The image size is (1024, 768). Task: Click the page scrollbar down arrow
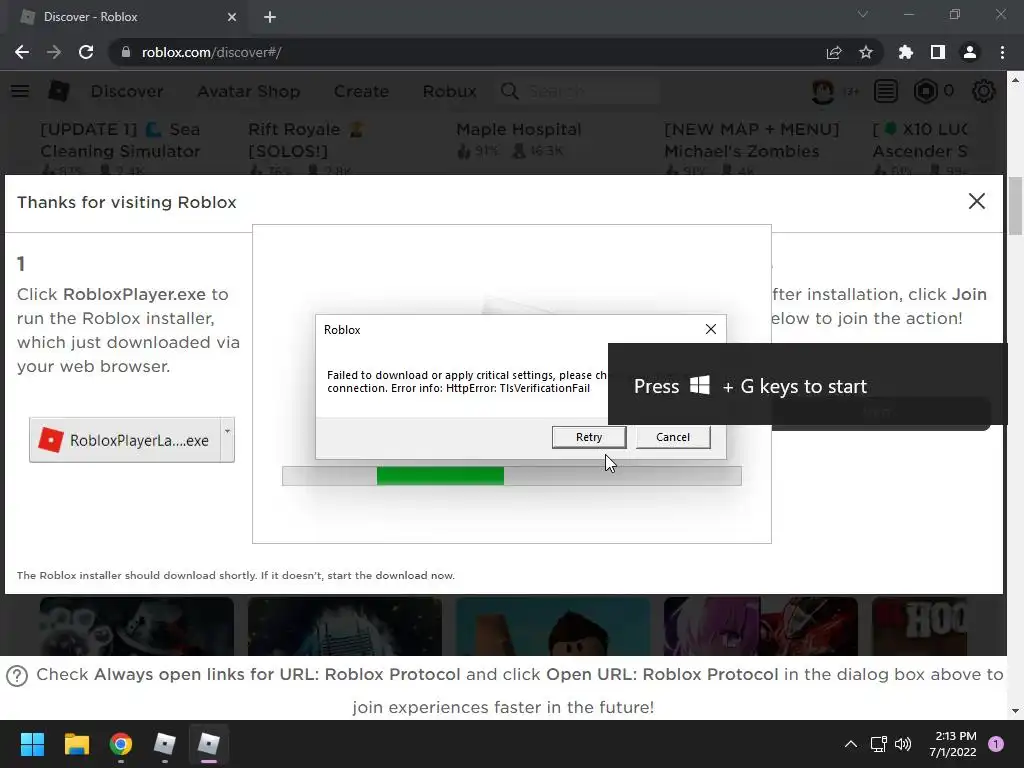tap(1015, 711)
